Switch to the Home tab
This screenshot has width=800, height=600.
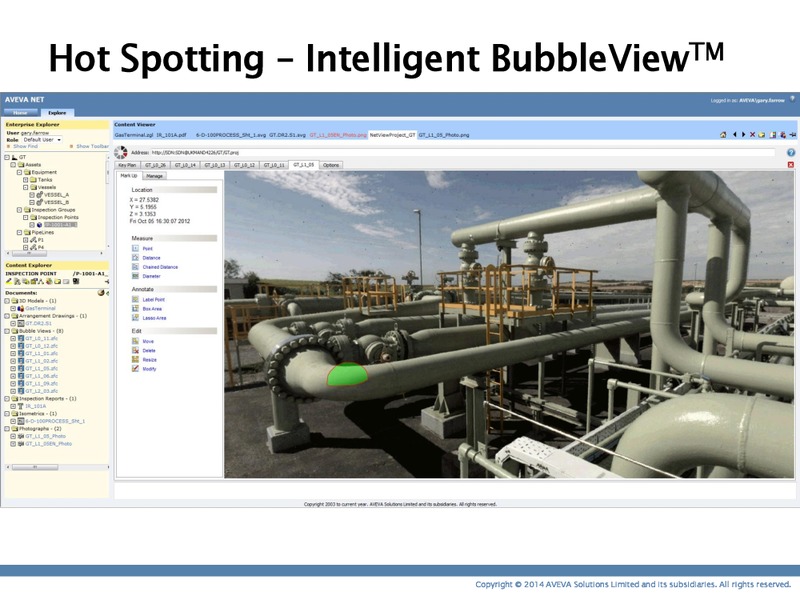pos(20,112)
